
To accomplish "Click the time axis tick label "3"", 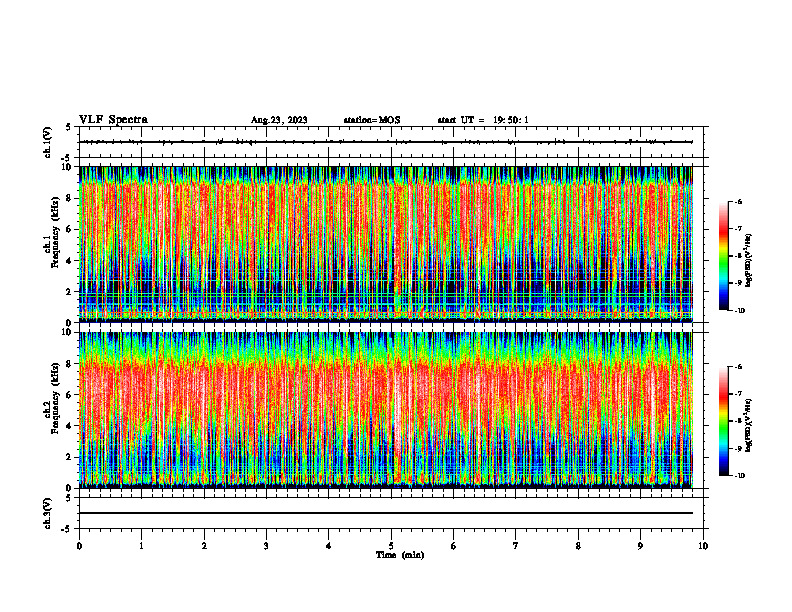I will (x=266, y=546).
